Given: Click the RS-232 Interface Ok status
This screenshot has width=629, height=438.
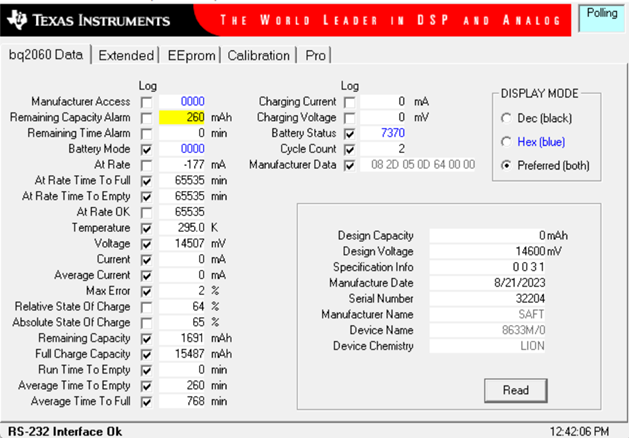Looking at the screenshot, I should [x=65, y=432].
